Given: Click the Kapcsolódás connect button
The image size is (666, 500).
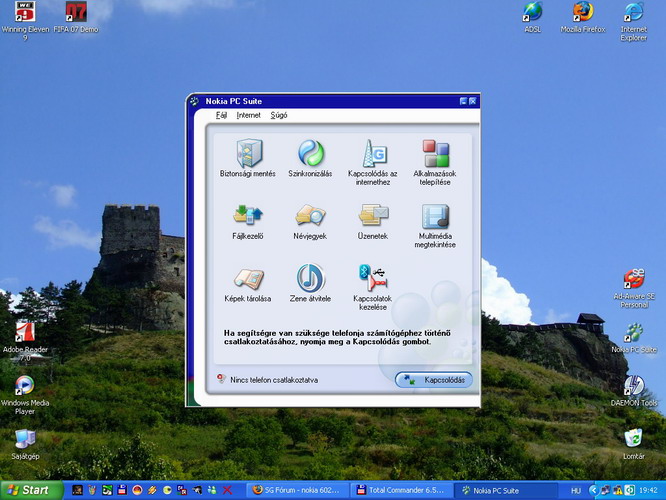Looking at the screenshot, I should (434, 380).
